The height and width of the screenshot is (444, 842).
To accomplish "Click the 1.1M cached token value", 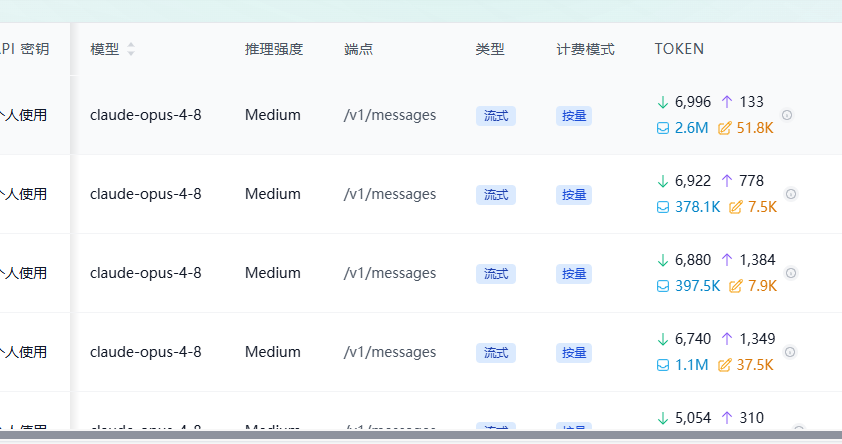I will 692,365.
